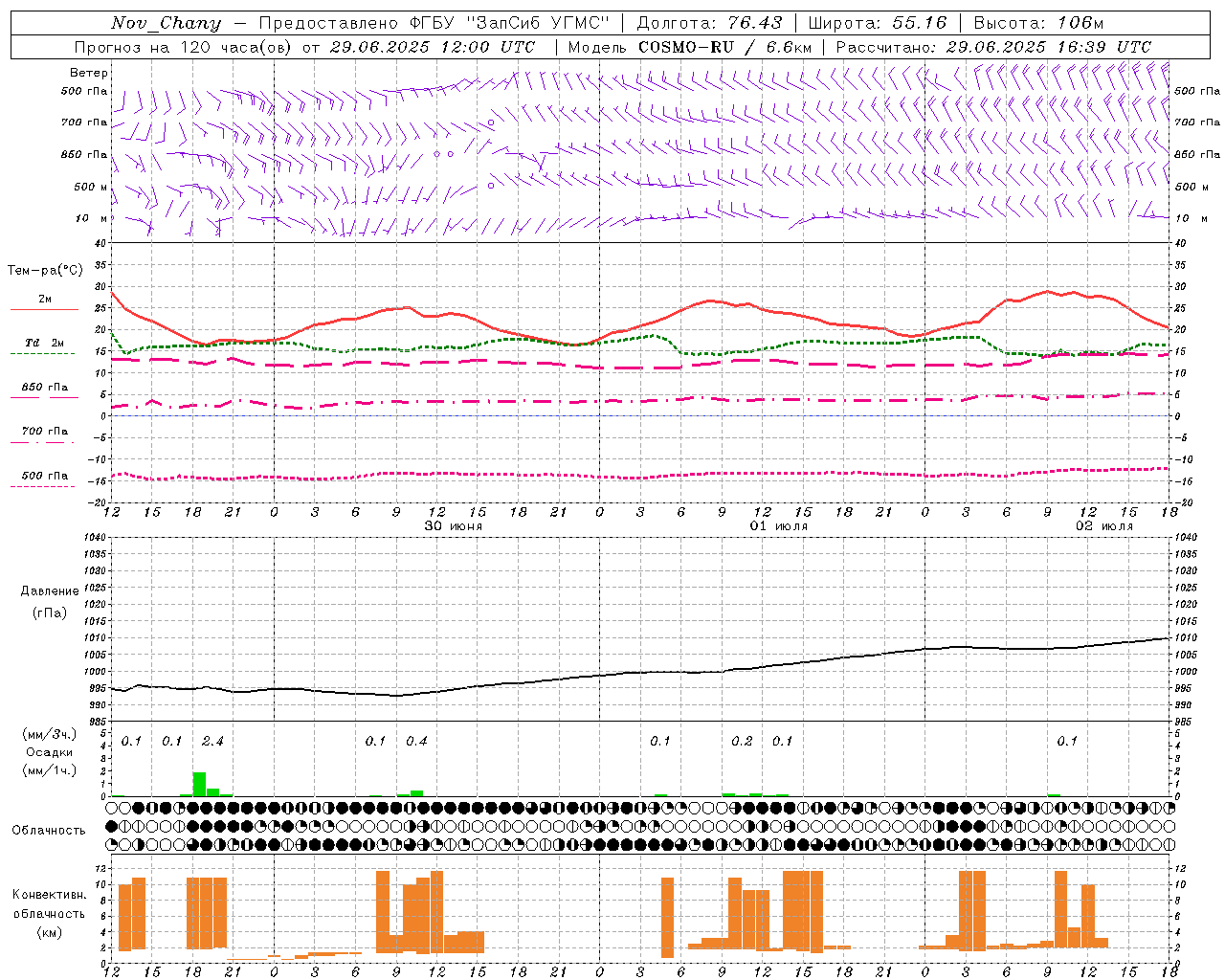Click the pink dotted '500 гПа' legend line sample

pyautogui.click(x=42, y=487)
